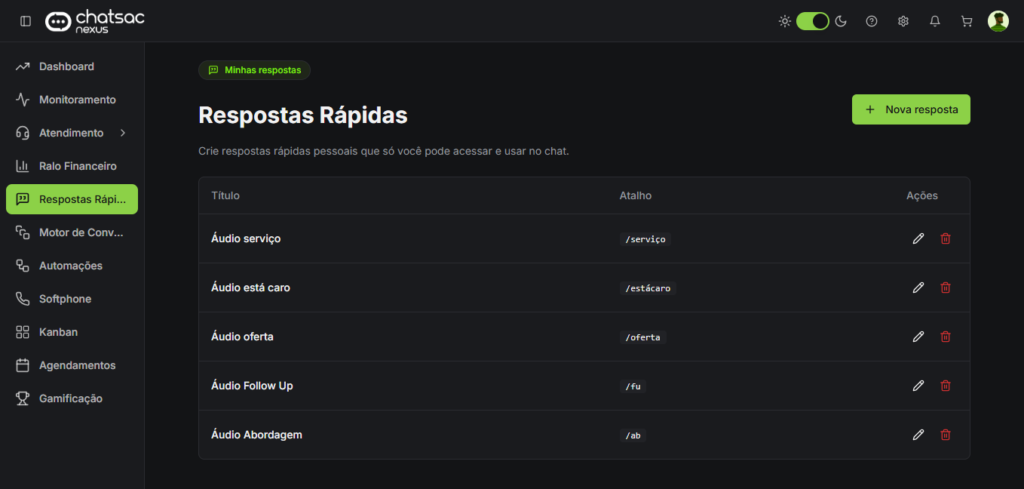
Task: Click the Minhas respostas badge
Action: [x=255, y=70]
